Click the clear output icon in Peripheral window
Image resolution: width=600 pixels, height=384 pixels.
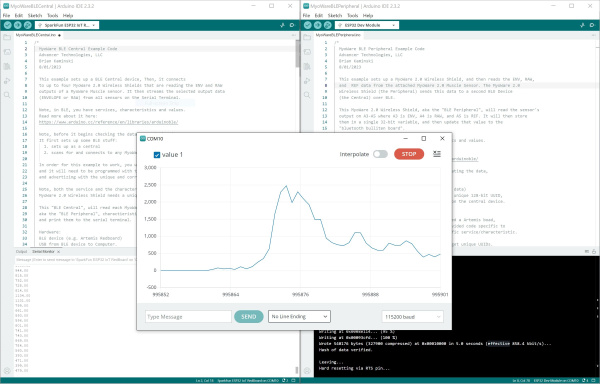[587, 251]
